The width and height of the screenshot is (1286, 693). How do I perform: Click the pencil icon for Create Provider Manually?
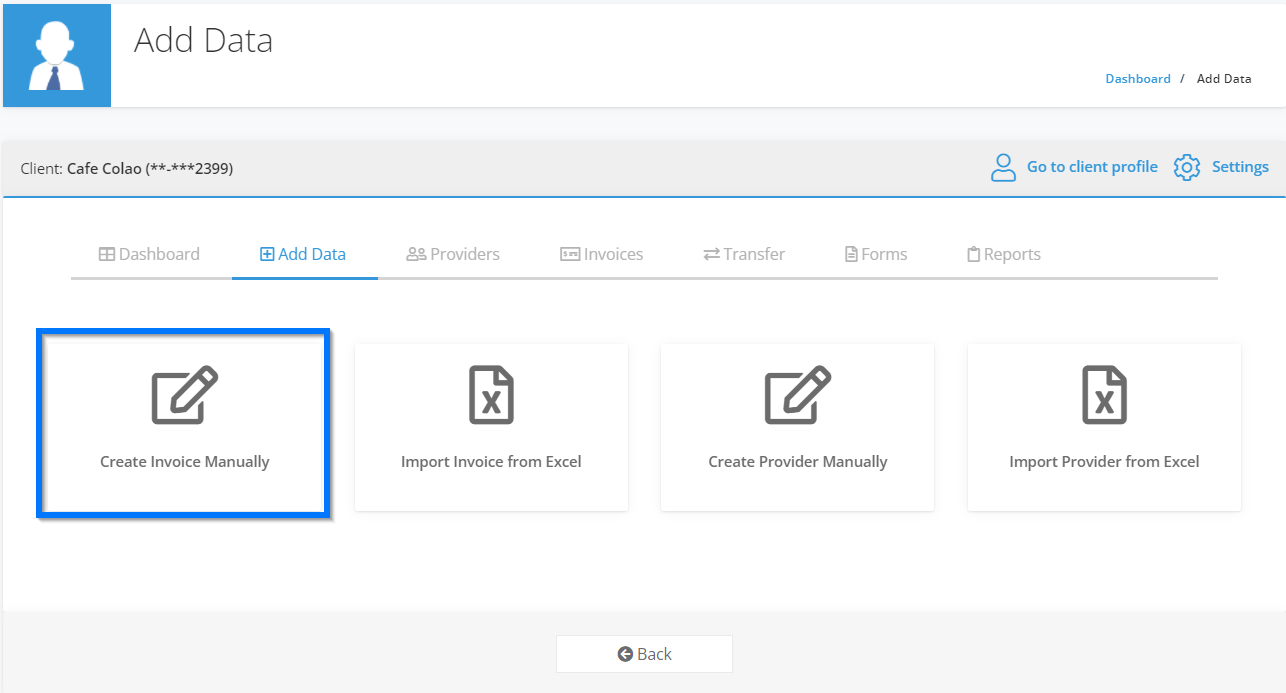point(798,395)
